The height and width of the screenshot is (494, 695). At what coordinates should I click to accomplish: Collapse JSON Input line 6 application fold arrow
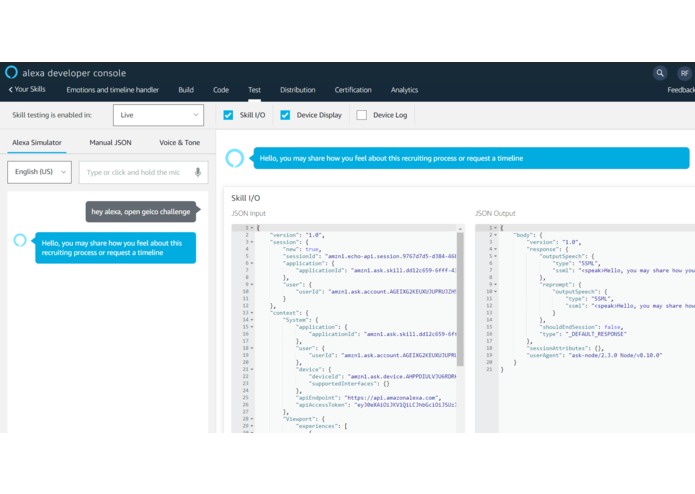point(252,263)
